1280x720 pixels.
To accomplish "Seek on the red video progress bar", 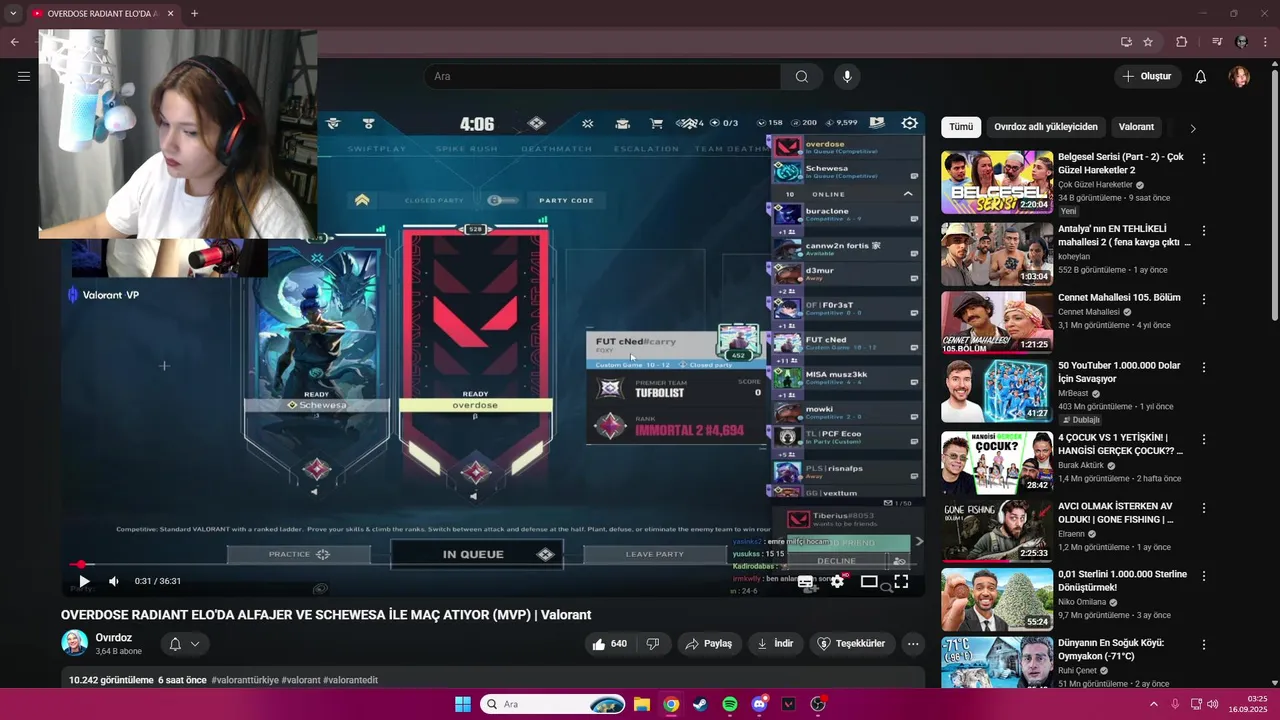I will pyautogui.click(x=492, y=564).
